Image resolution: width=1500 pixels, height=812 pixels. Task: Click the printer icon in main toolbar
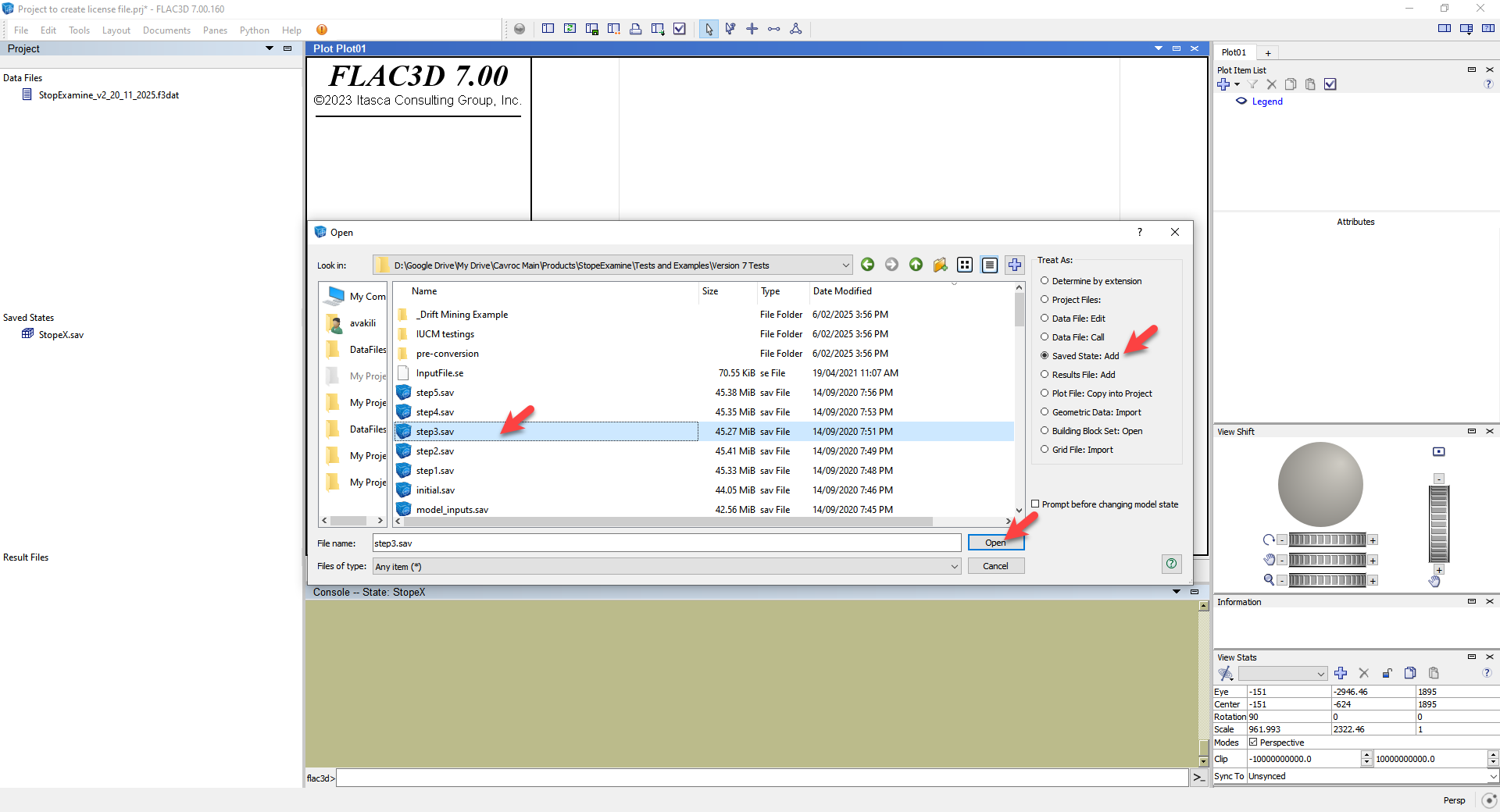click(x=635, y=29)
